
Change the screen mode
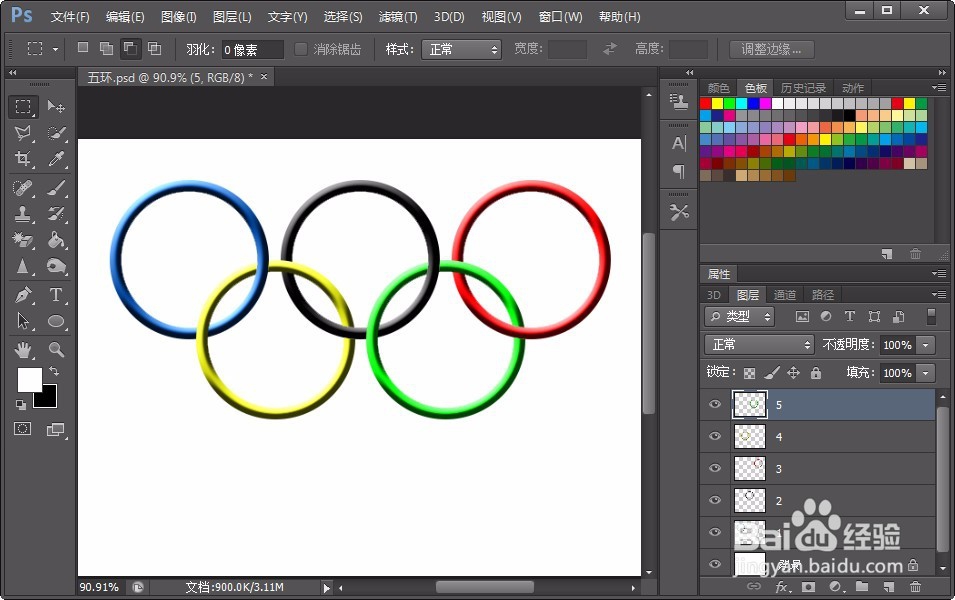click(56, 429)
